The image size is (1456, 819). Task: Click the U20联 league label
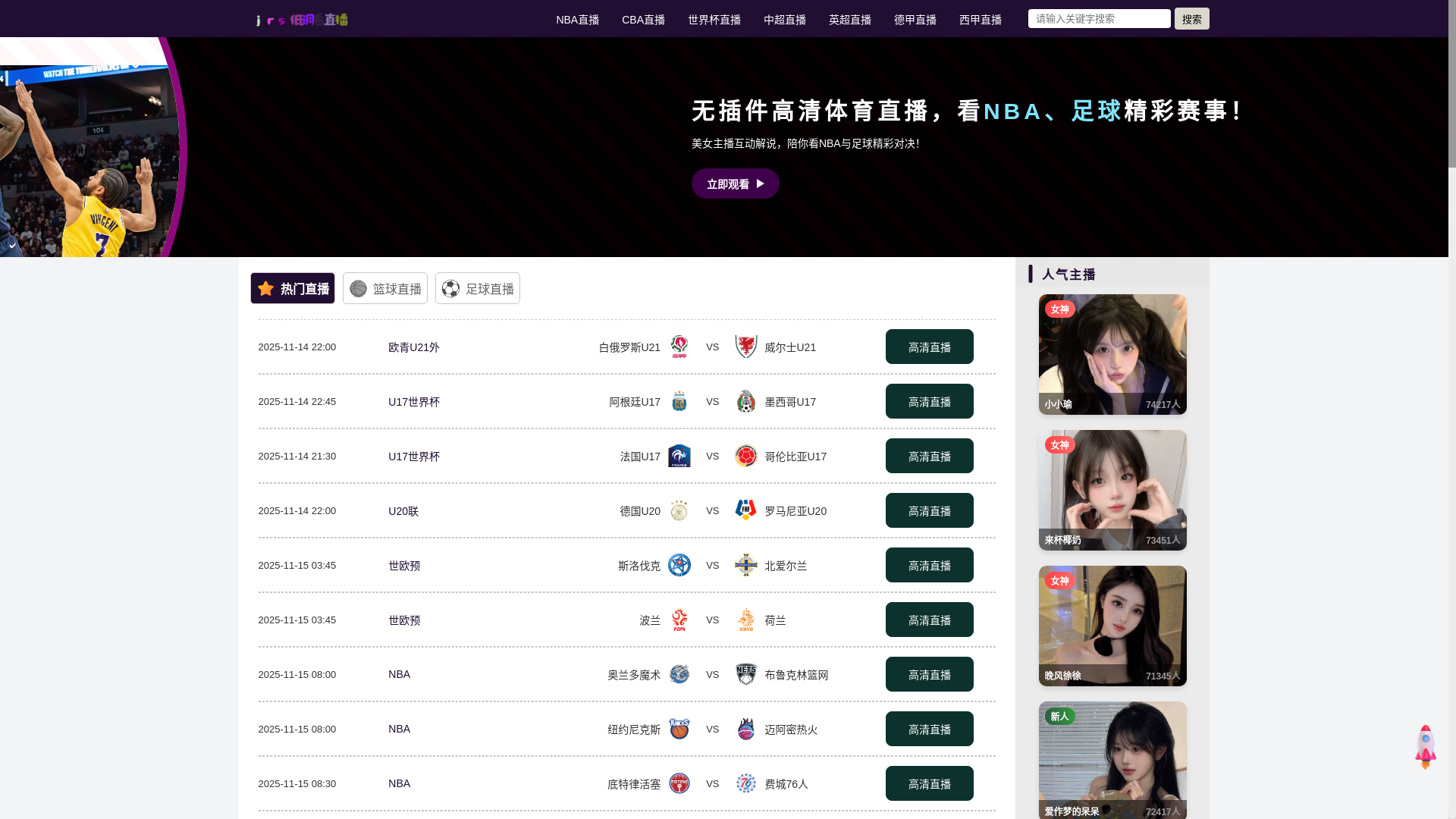coord(403,511)
